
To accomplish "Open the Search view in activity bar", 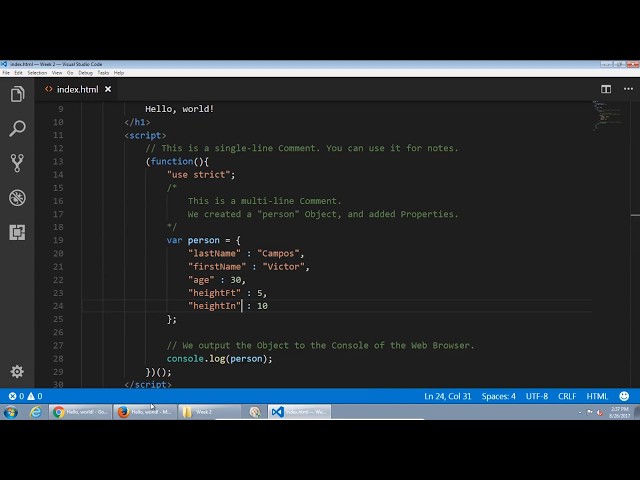I will click(x=17, y=129).
